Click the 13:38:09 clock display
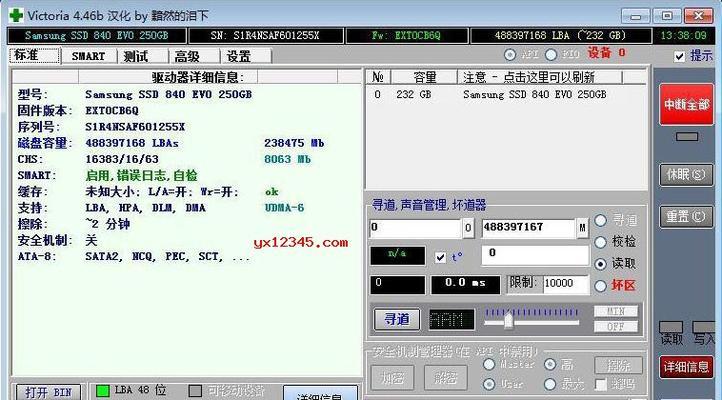This screenshot has height=400, width=722. pyautogui.click(x=683, y=35)
